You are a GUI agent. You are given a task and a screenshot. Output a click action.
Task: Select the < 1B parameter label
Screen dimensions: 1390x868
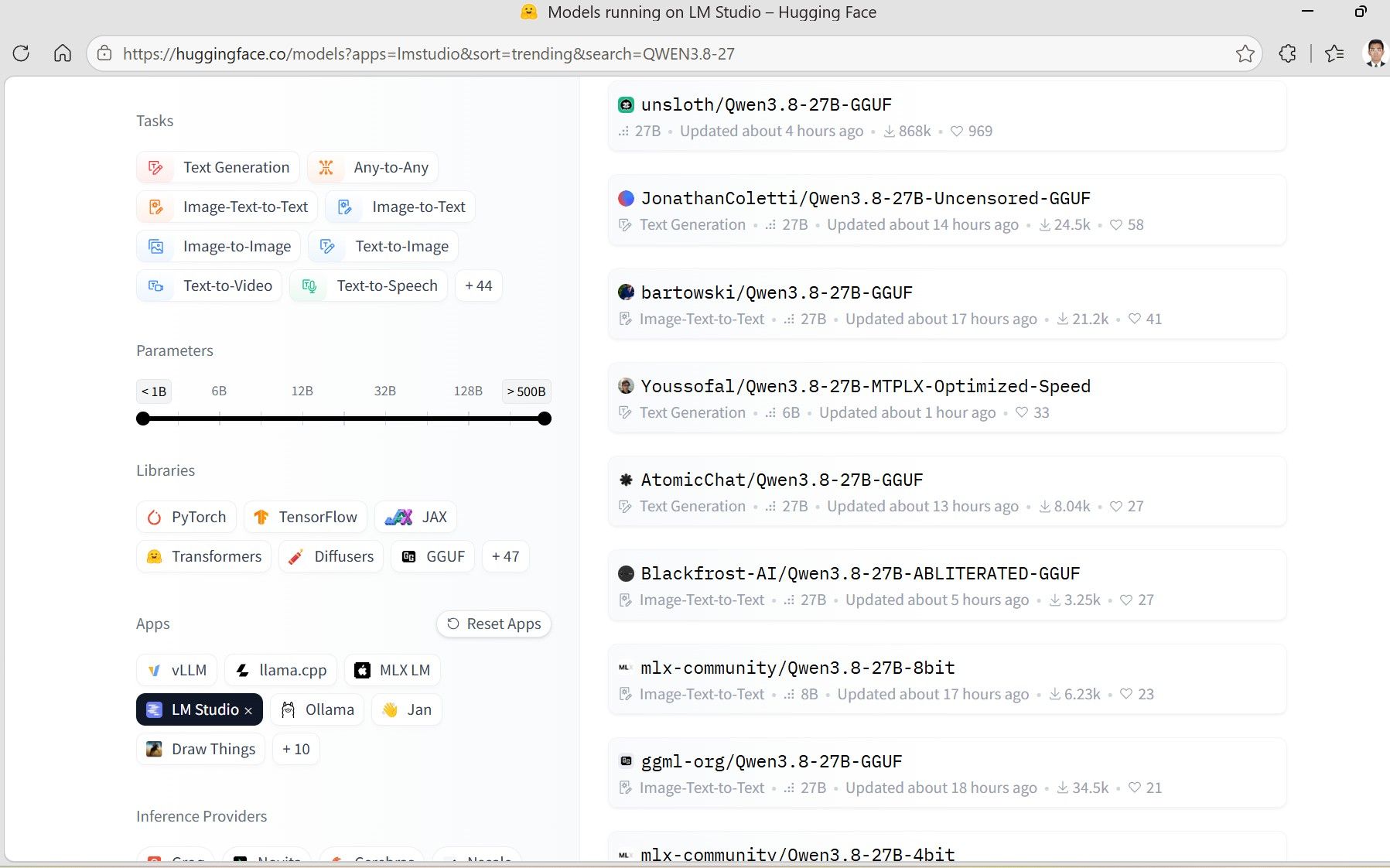click(x=154, y=391)
